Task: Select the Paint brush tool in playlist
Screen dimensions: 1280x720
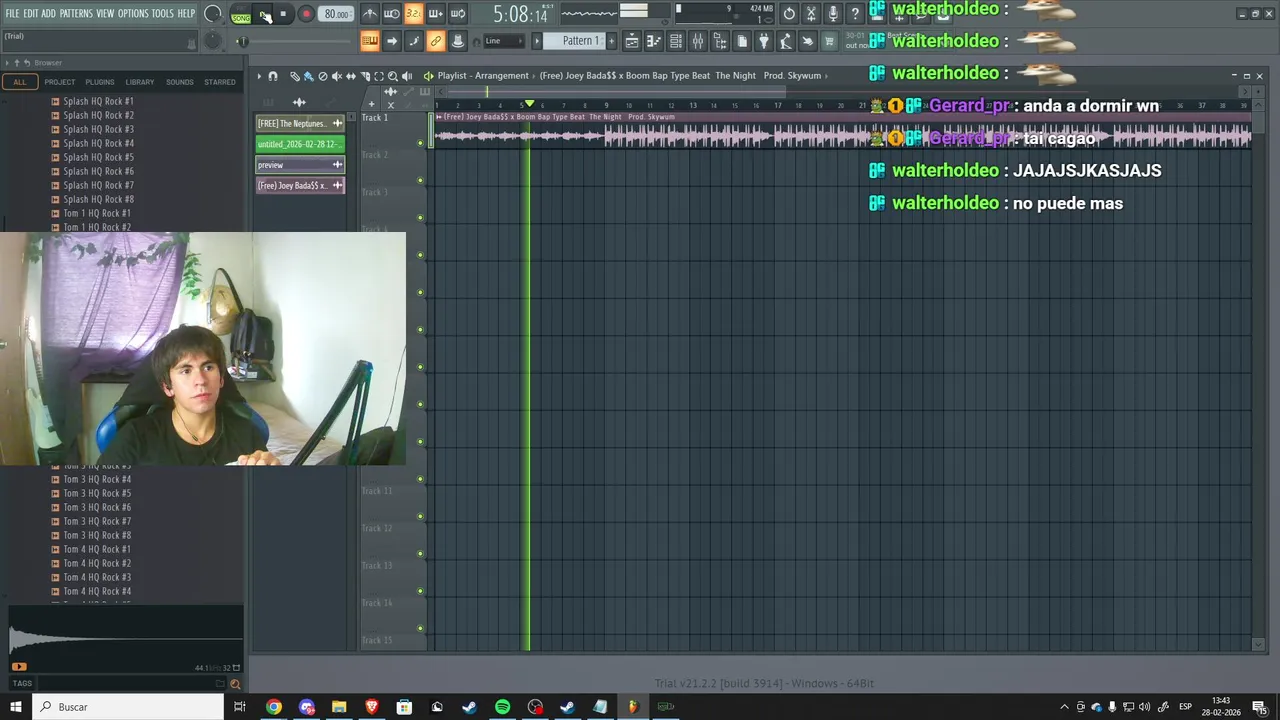Action: [308, 76]
